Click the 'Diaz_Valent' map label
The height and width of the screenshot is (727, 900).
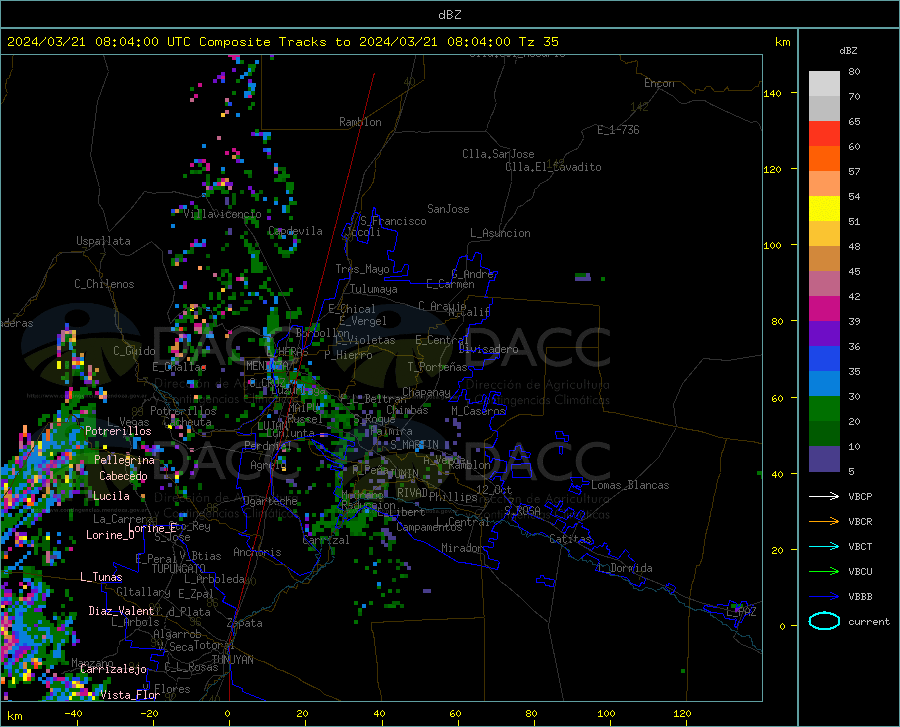point(121,611)
